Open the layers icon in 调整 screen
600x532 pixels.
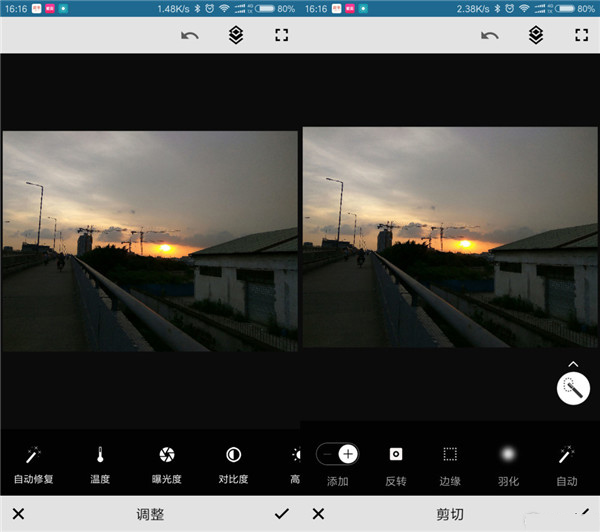235,36
